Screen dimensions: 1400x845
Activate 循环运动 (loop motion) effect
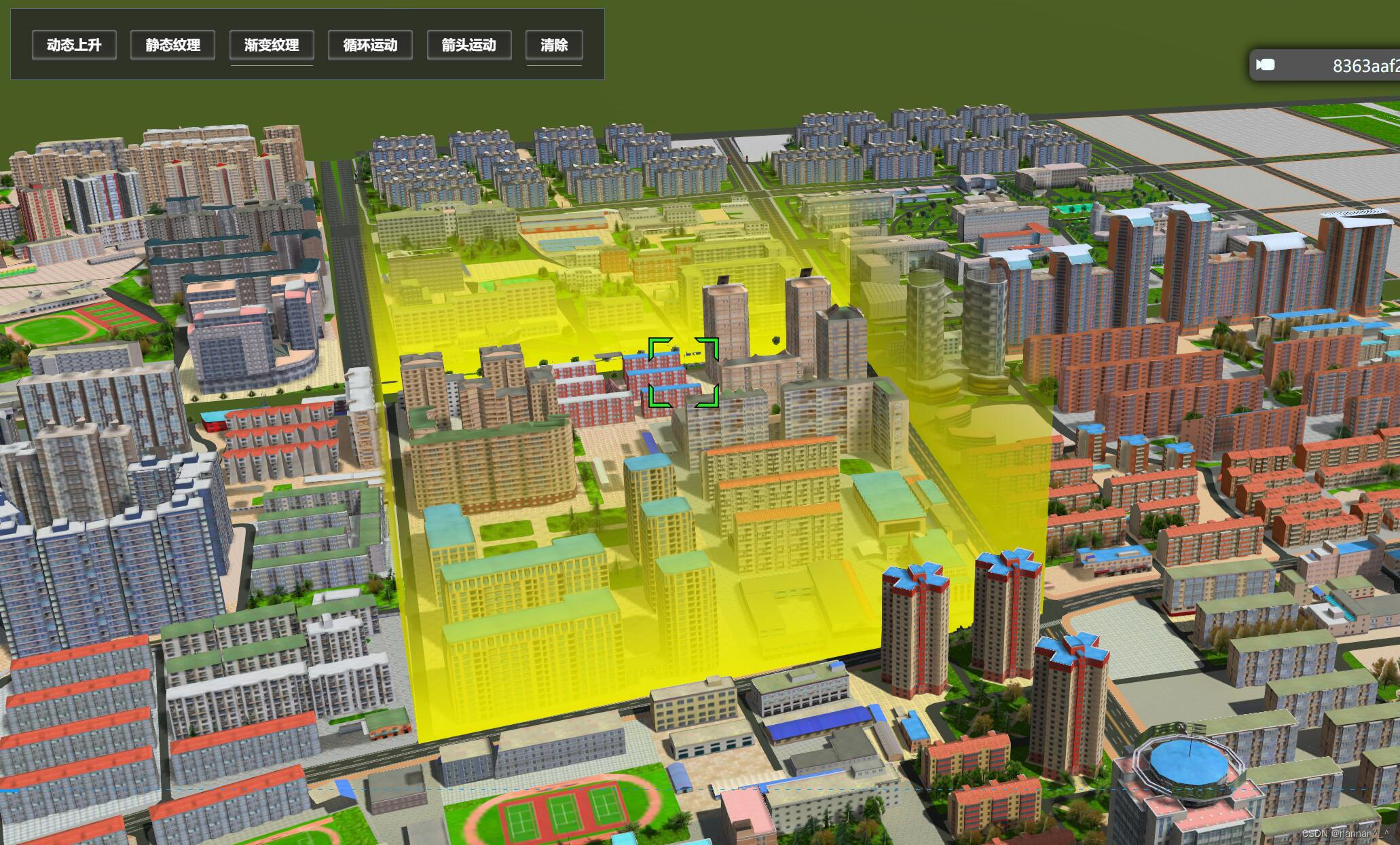(x=370, y=45)
